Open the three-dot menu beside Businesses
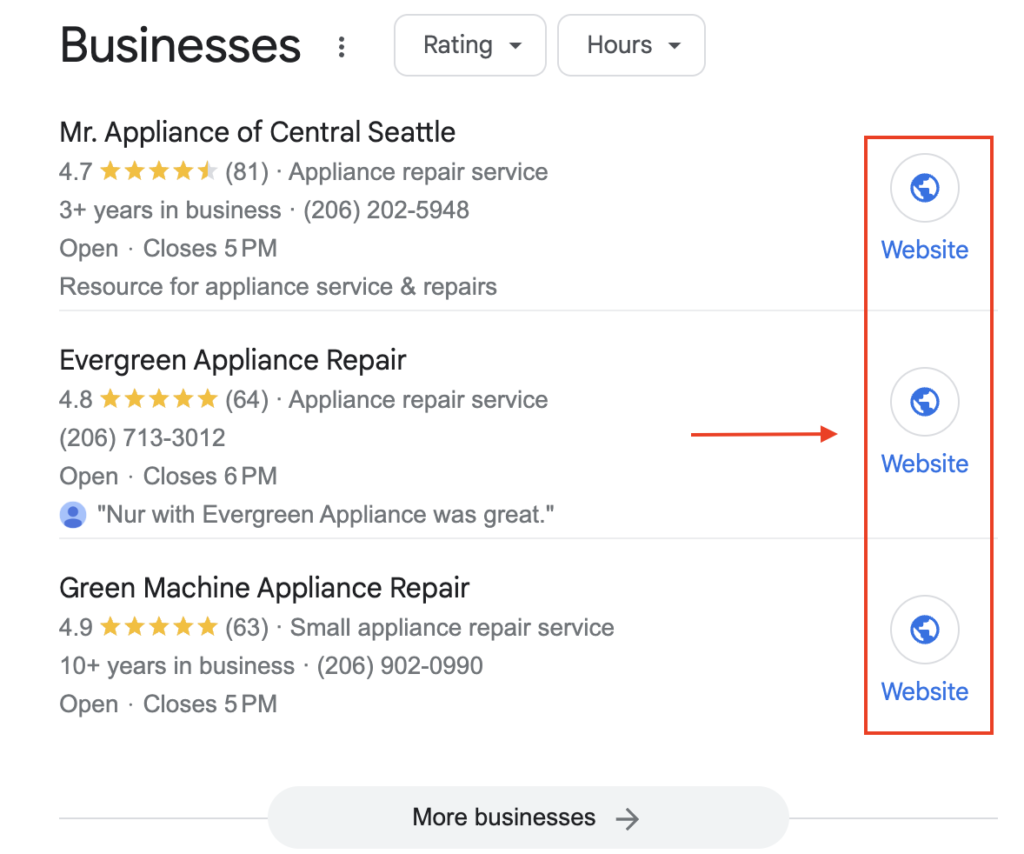The height and width of the screenshot is (854, 1024). click(x=341, y=46)
